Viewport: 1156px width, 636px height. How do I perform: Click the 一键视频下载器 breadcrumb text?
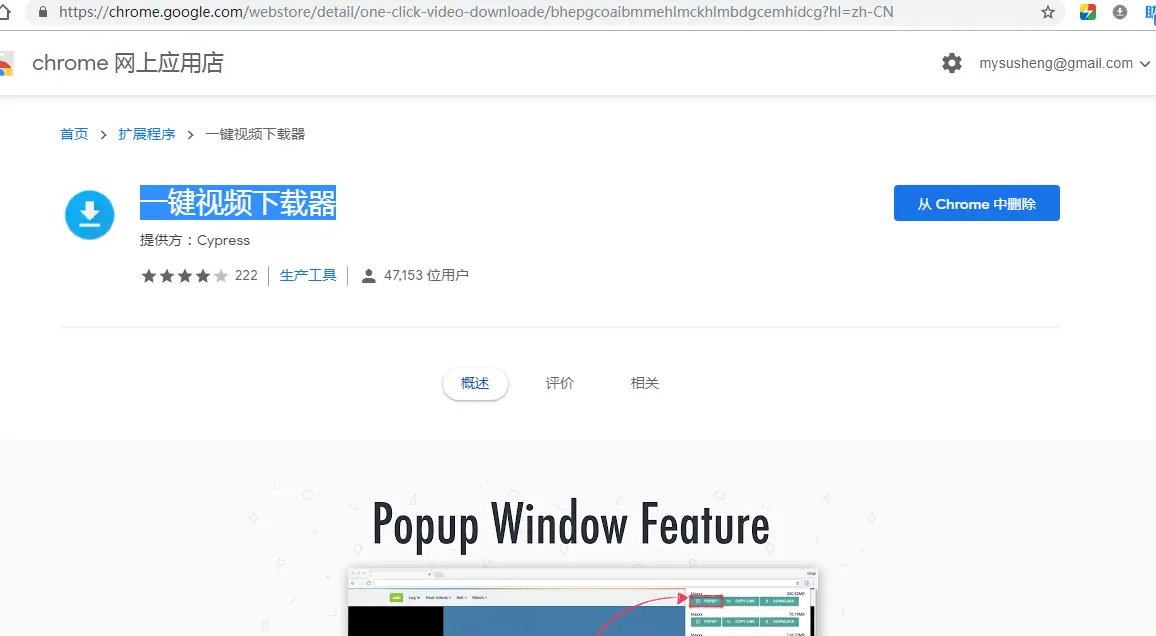[255, 134]
